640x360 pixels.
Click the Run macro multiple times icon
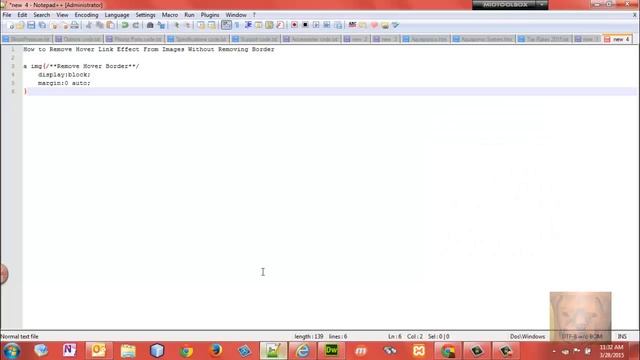[x=327, y=25]
